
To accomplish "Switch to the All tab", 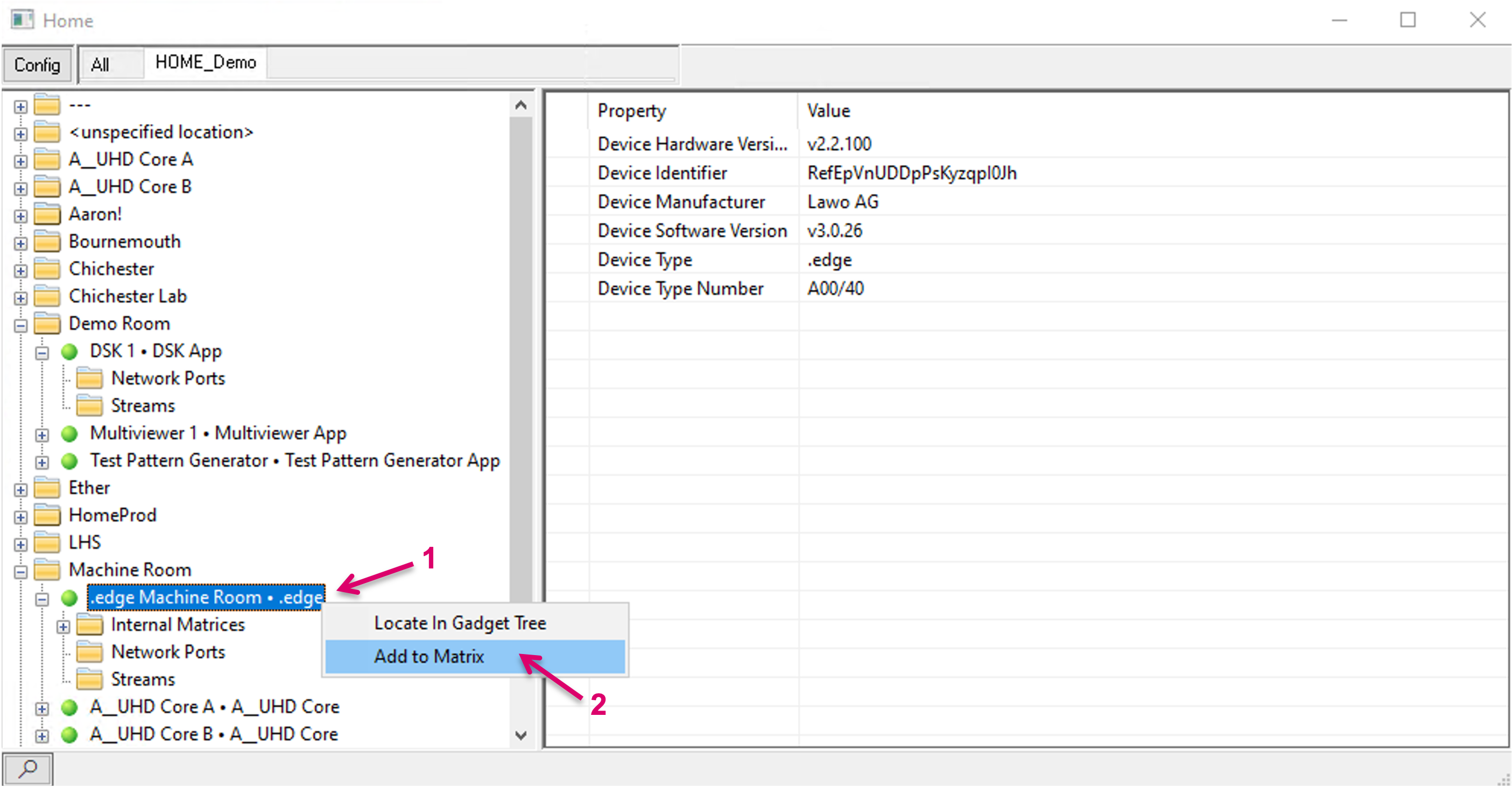I will 100,65.
